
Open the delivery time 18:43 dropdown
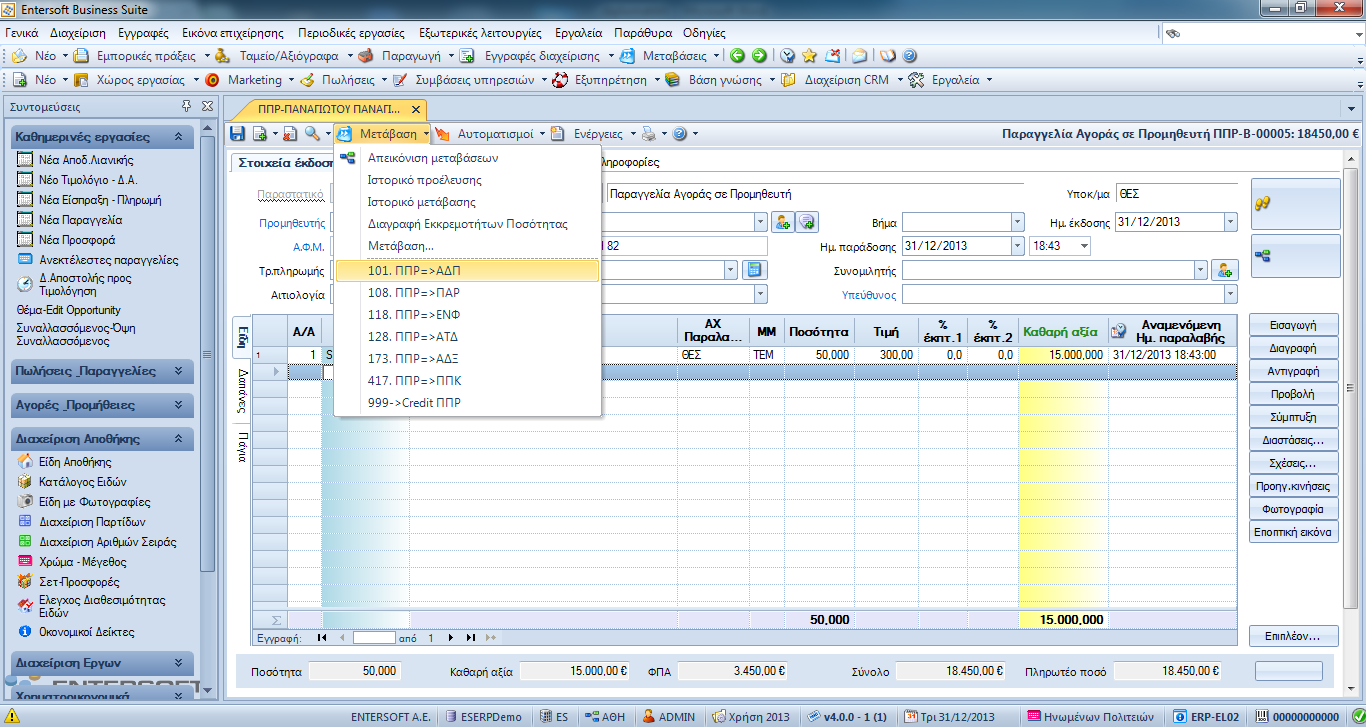pyautogui.click(x=1084, y=246)
